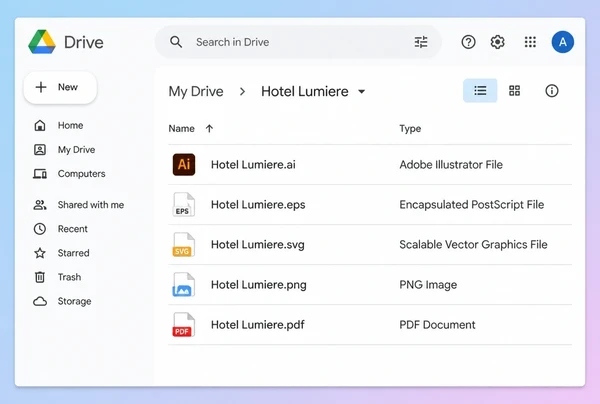
Task: Open Trash in sidebar
Action: pyautogui.click(x=69, y=277)
